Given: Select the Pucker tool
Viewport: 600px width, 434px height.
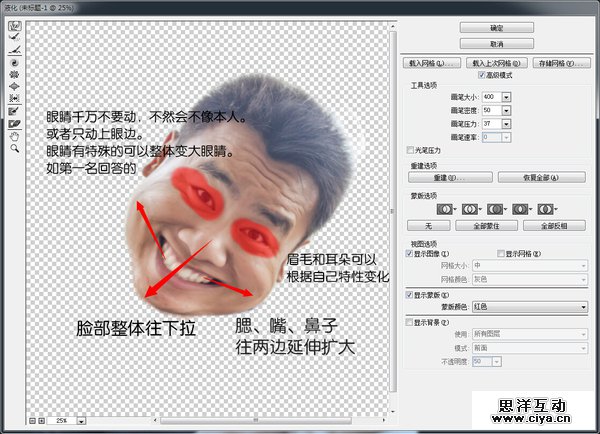Looking at the screenshot, I should [16, 74].
